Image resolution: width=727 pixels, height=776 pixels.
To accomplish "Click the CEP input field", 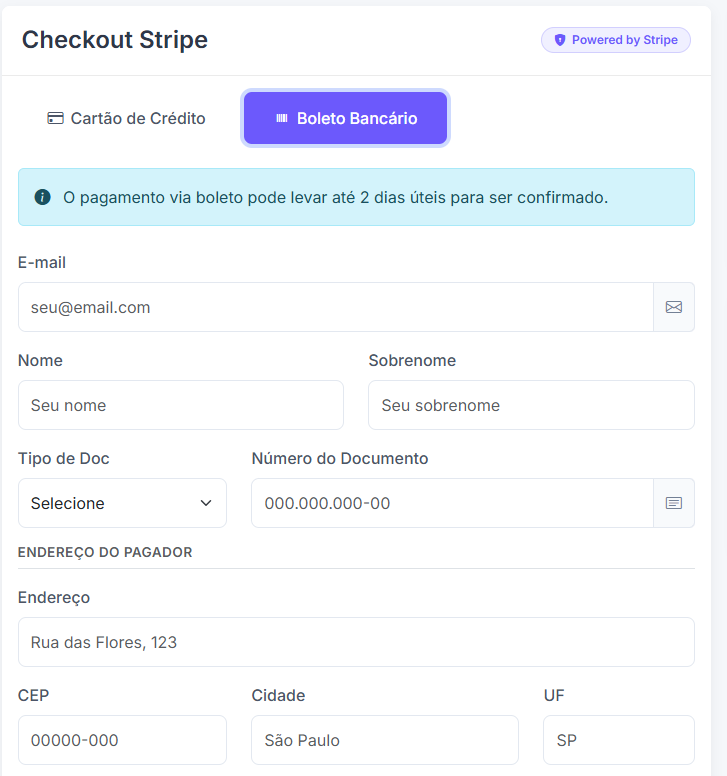I will (122, 740).
